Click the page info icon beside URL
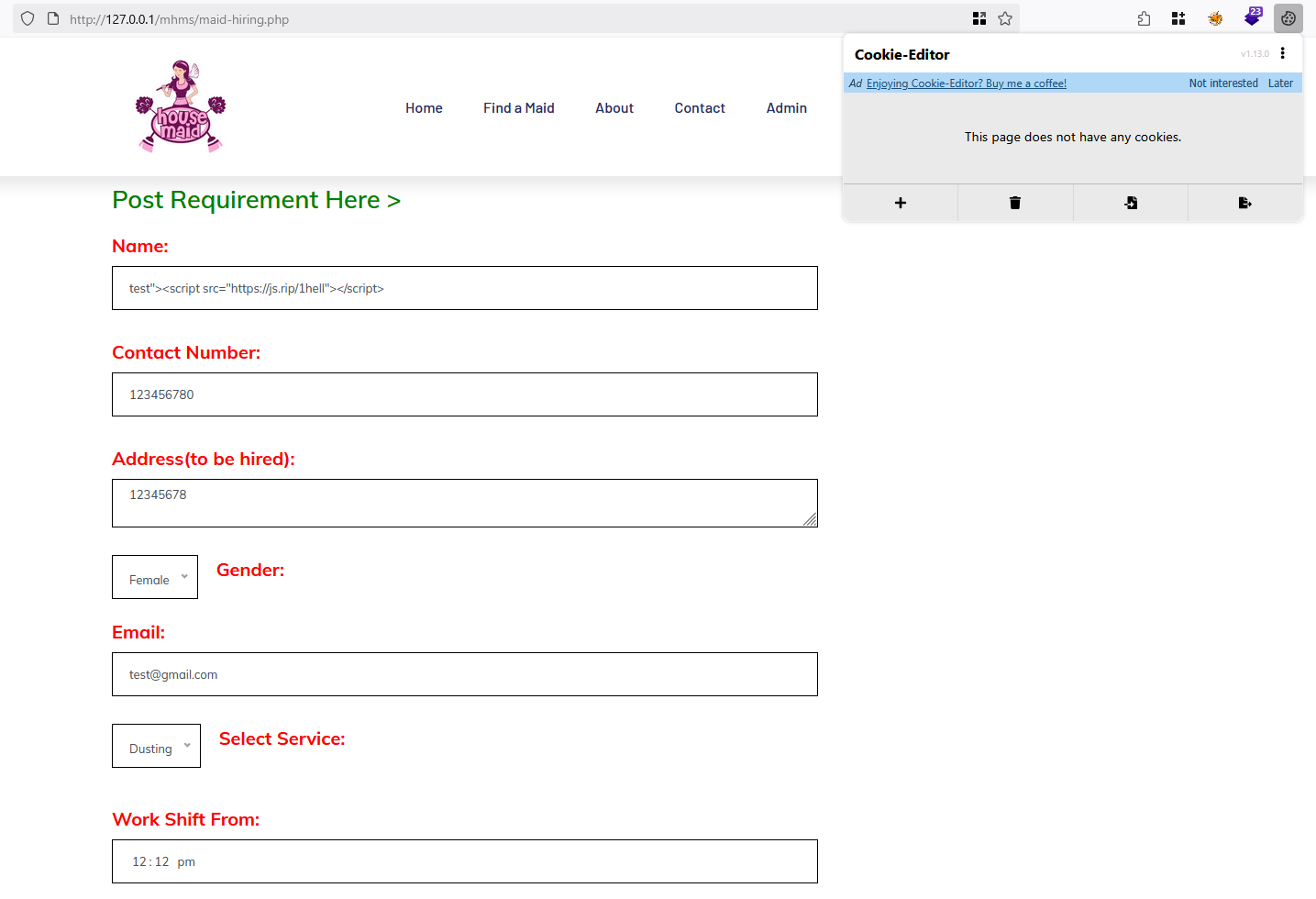This screenshot has width=1316, height=899. click(x=53, y=18)
